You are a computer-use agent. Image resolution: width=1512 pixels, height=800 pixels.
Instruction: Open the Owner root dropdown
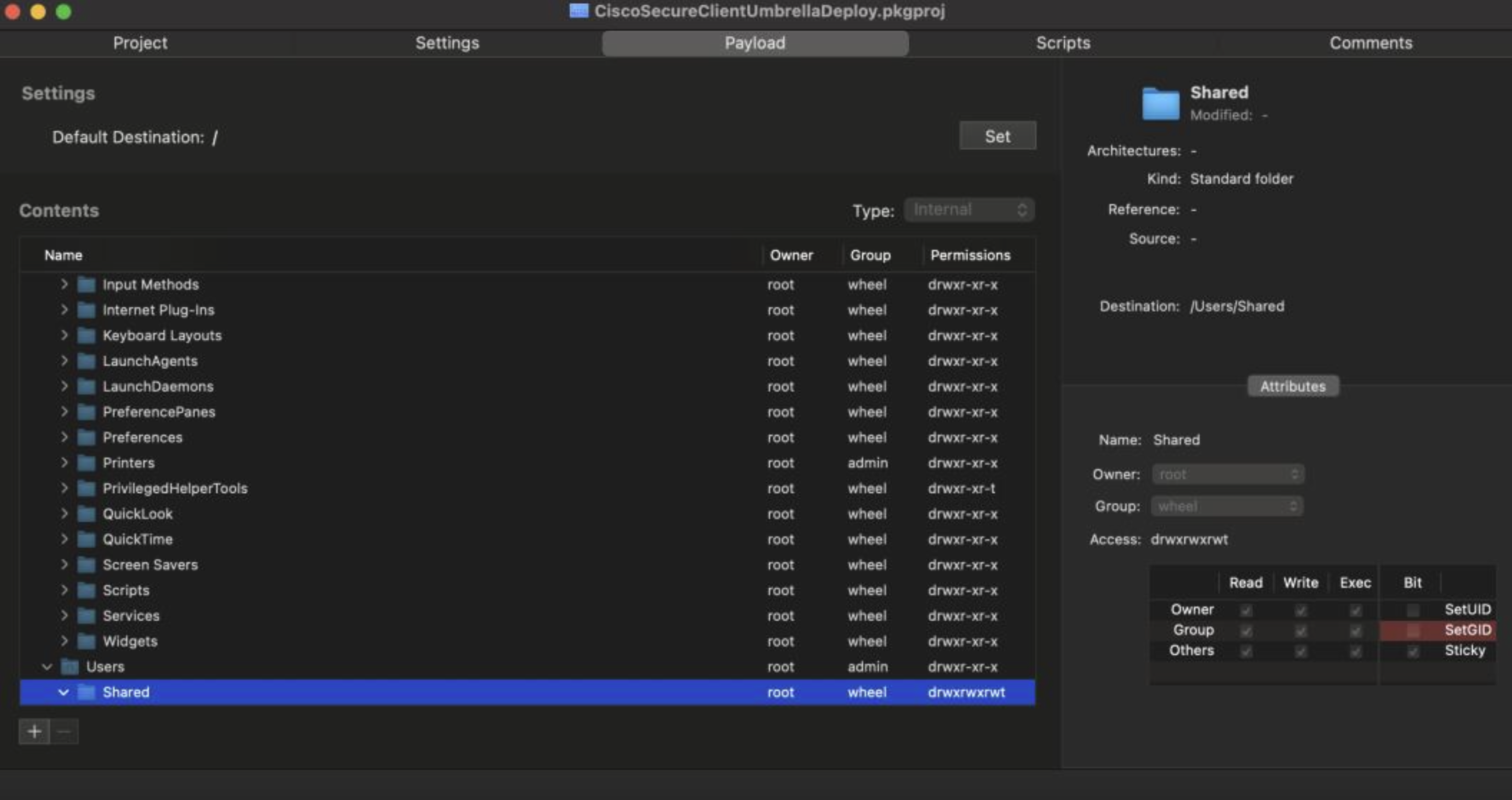(x=1227, y=474)
